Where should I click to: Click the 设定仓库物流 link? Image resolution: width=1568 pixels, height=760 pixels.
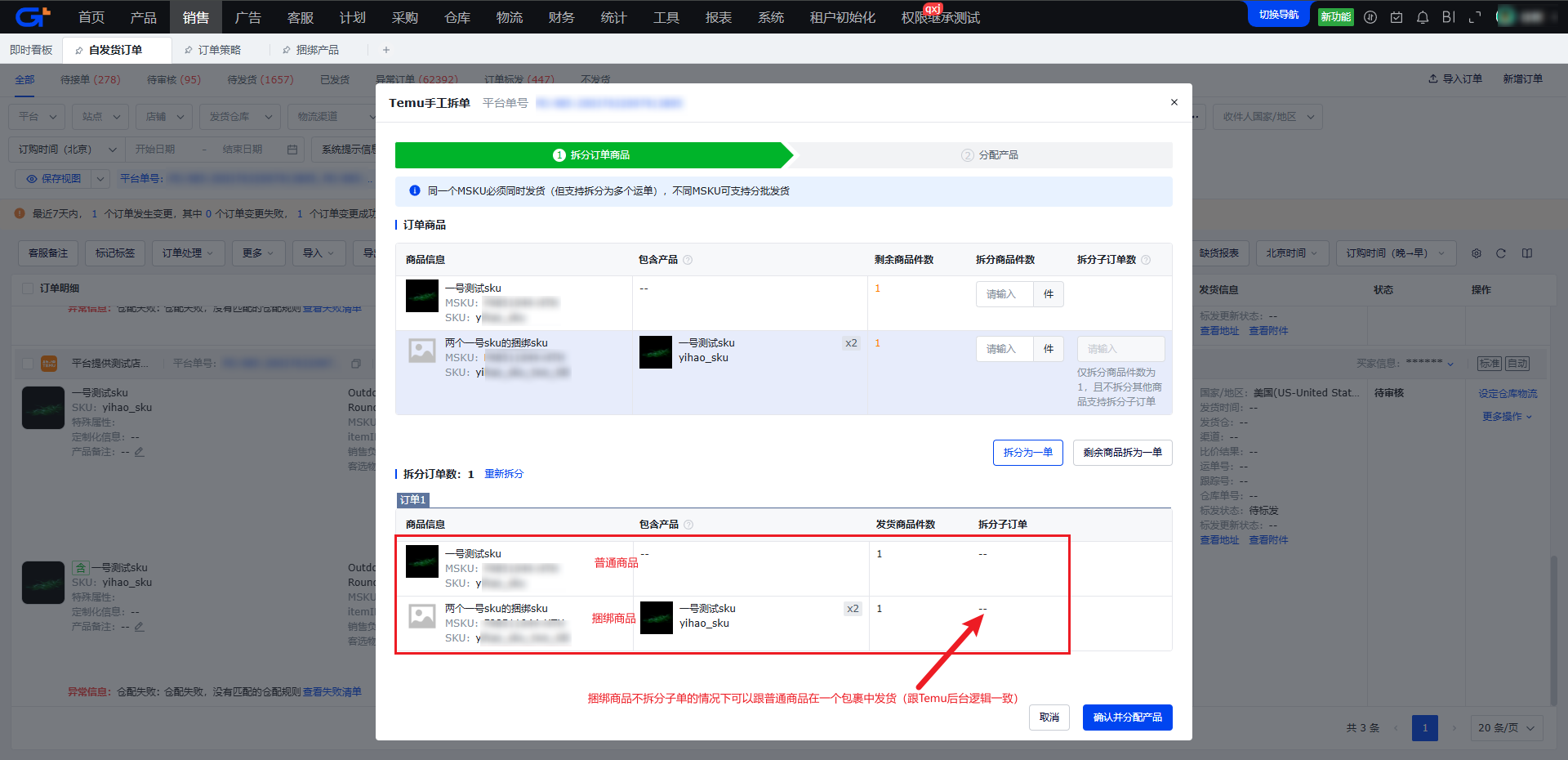click(1508, 394)
